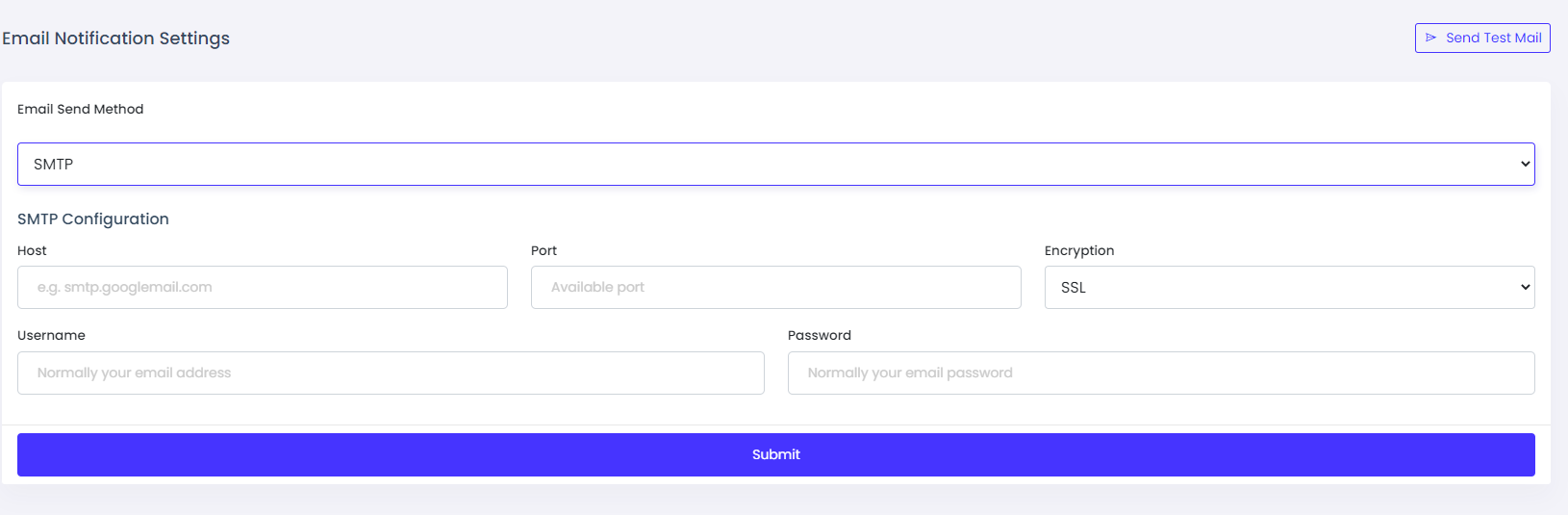Click the divider line above Submit button
The image size is (1568, 515).
pyautogui.click(x=775, y=425)
